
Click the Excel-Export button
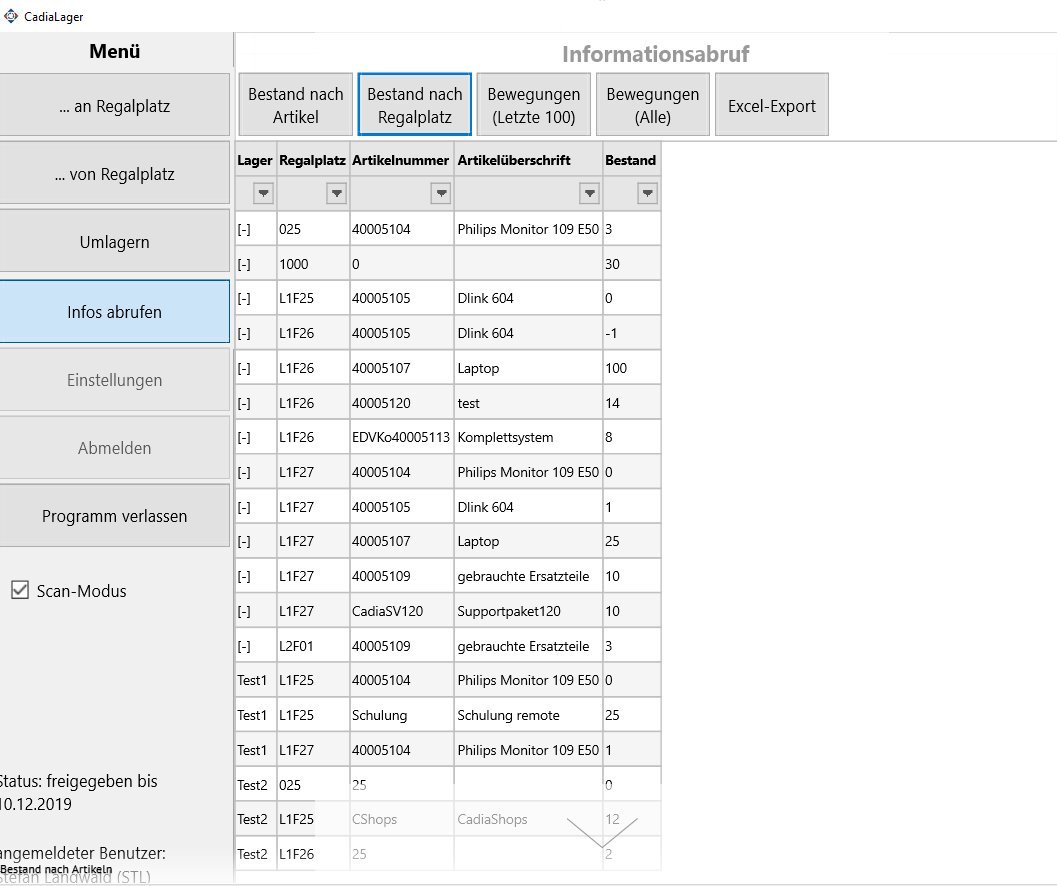click(x=771, y=105)
